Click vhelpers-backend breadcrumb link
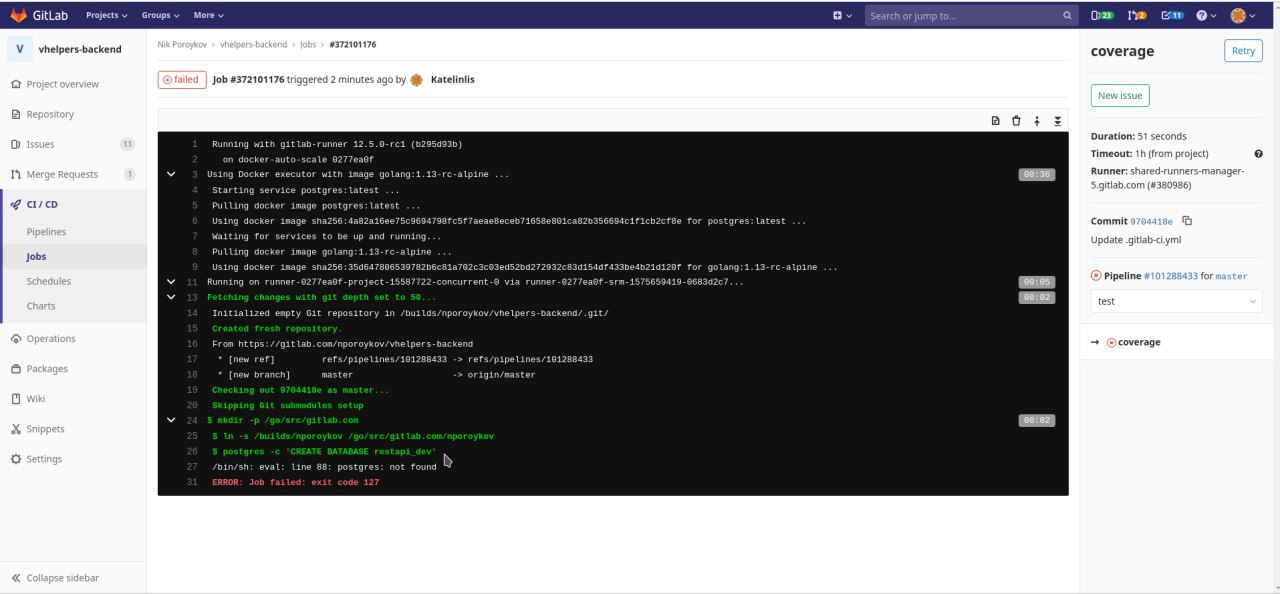The width and height of the screenshot is (1280, 594). (x=253, y=45)
